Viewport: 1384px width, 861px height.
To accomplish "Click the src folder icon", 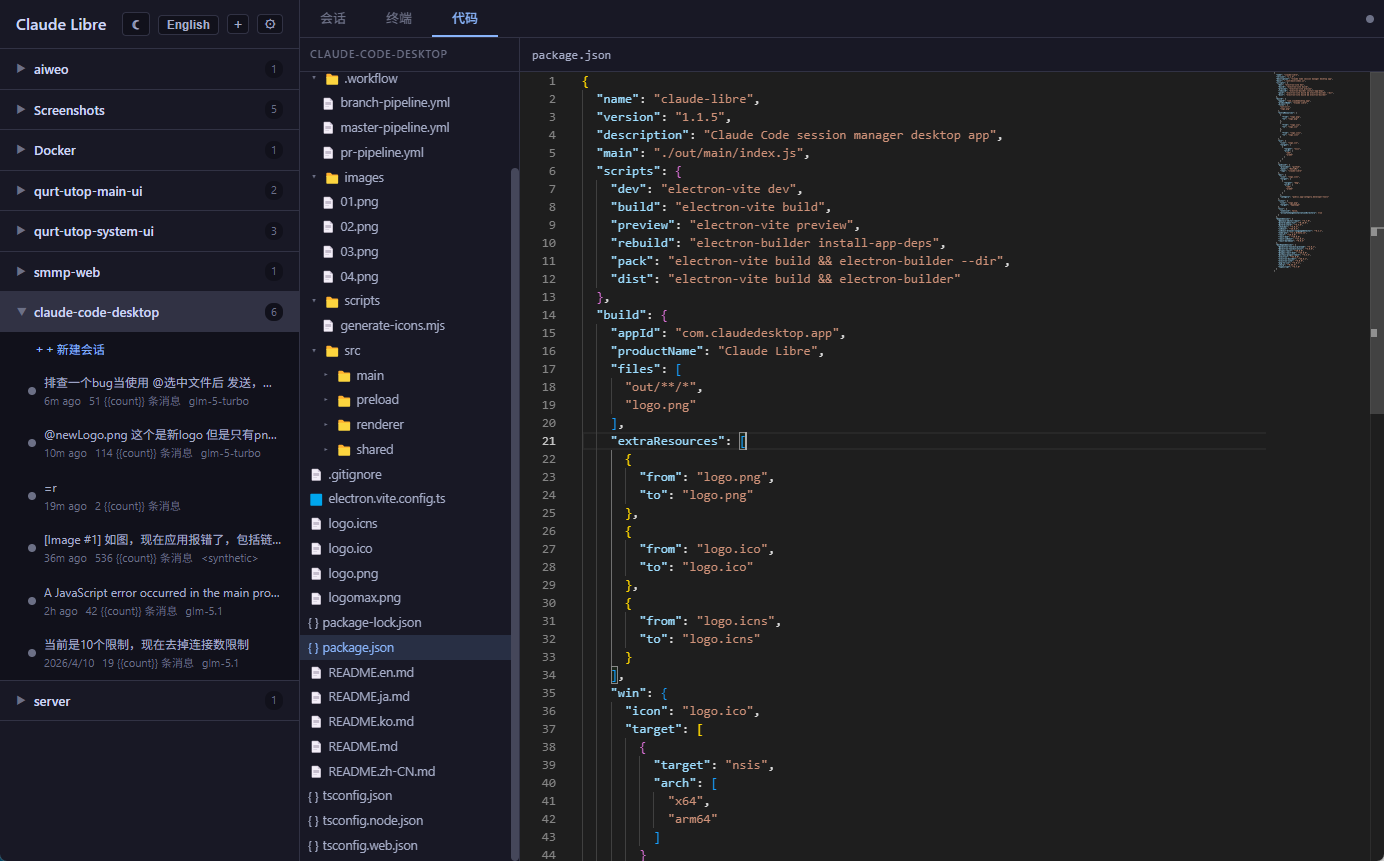I will (x=332, y=351).
